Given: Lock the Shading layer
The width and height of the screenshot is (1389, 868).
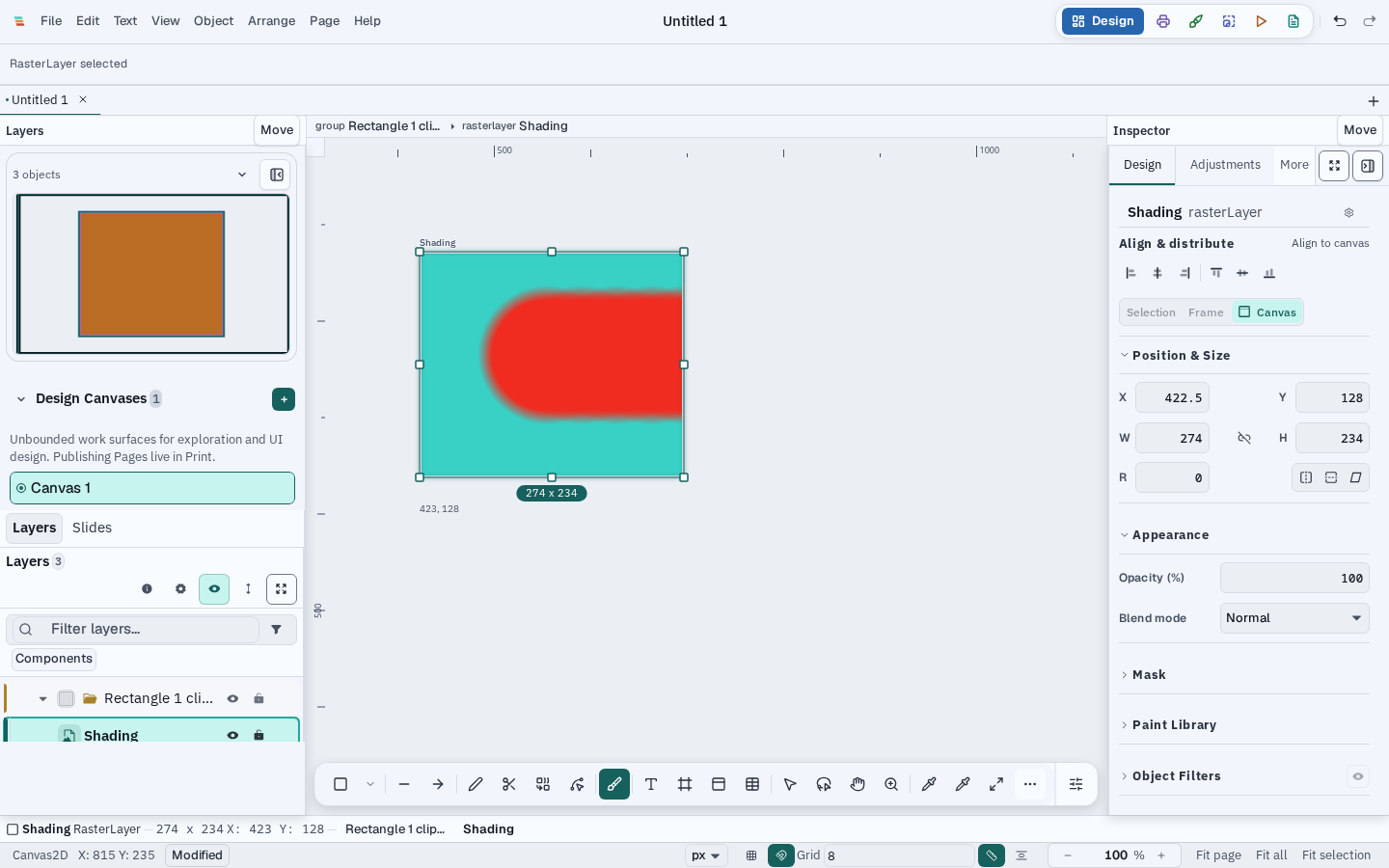Looking at the screenshot, I should coord(259,735).
